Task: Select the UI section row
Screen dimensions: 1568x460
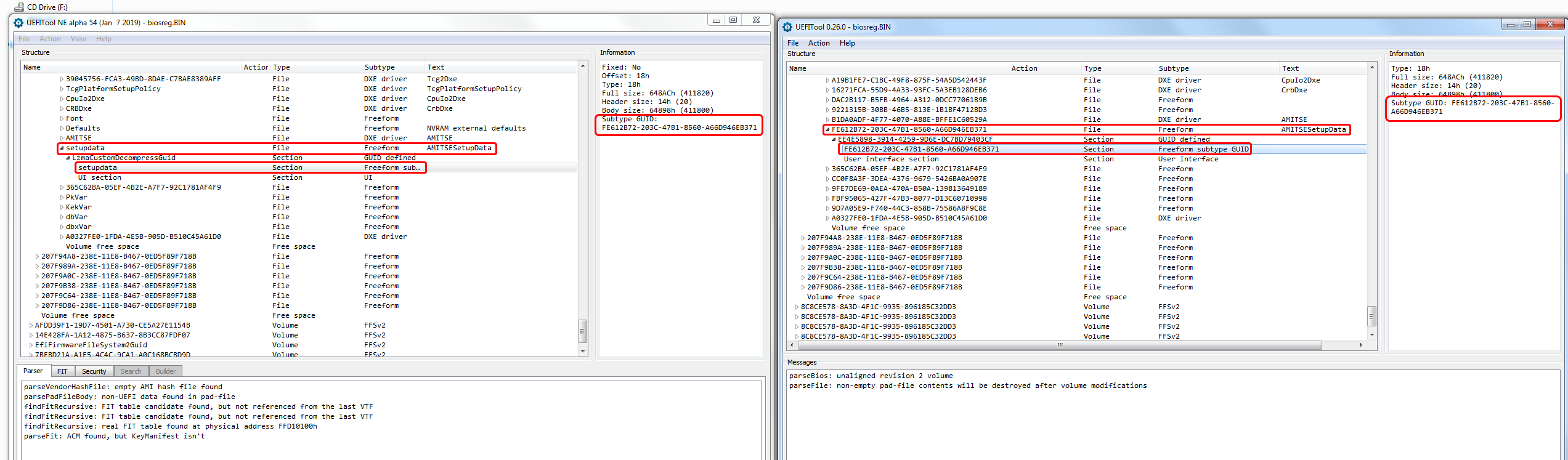Action: point(299,177)
